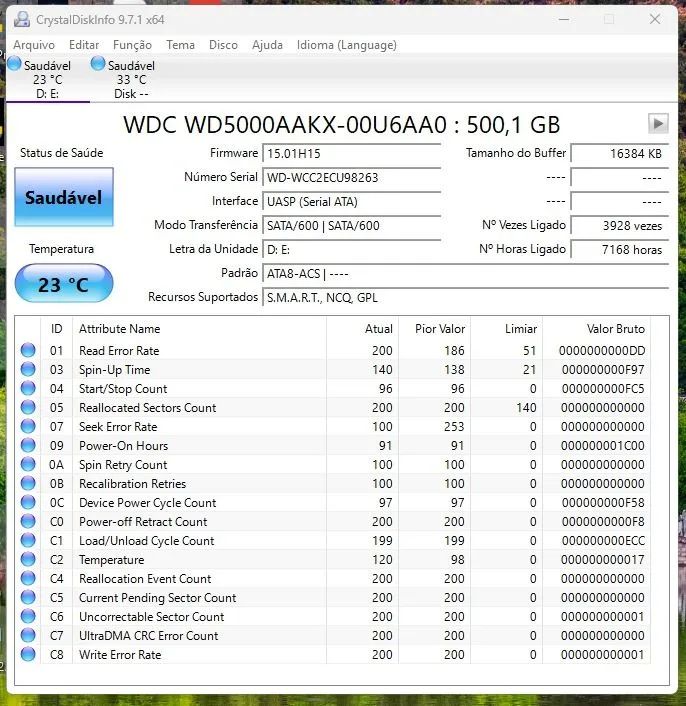
Task: Select the D: E: disk tab at 23 °C
Action: point(48,79)
